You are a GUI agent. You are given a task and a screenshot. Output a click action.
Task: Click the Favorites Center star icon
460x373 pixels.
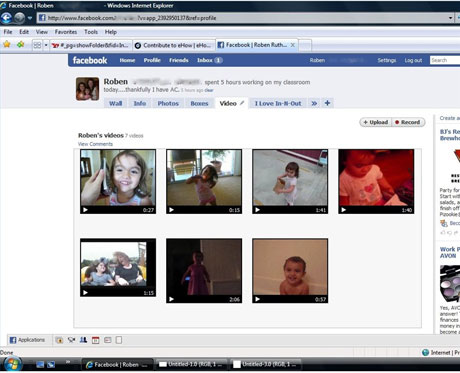click(x=7, y=45)
